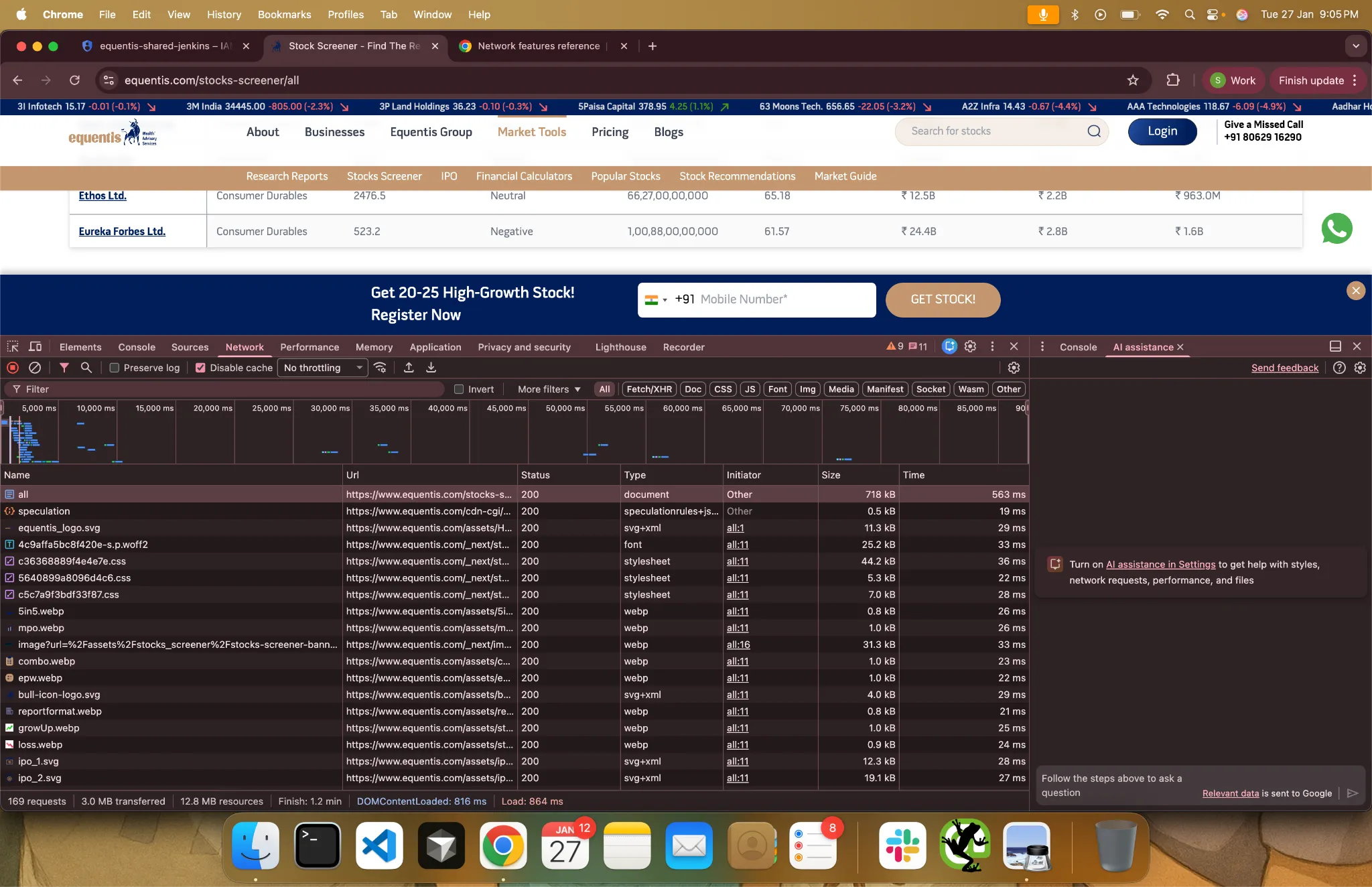Open AI assistance settings gear
Image resolution: width=1372 pixels, height=887 pixels.
(x=1360, y=367)
